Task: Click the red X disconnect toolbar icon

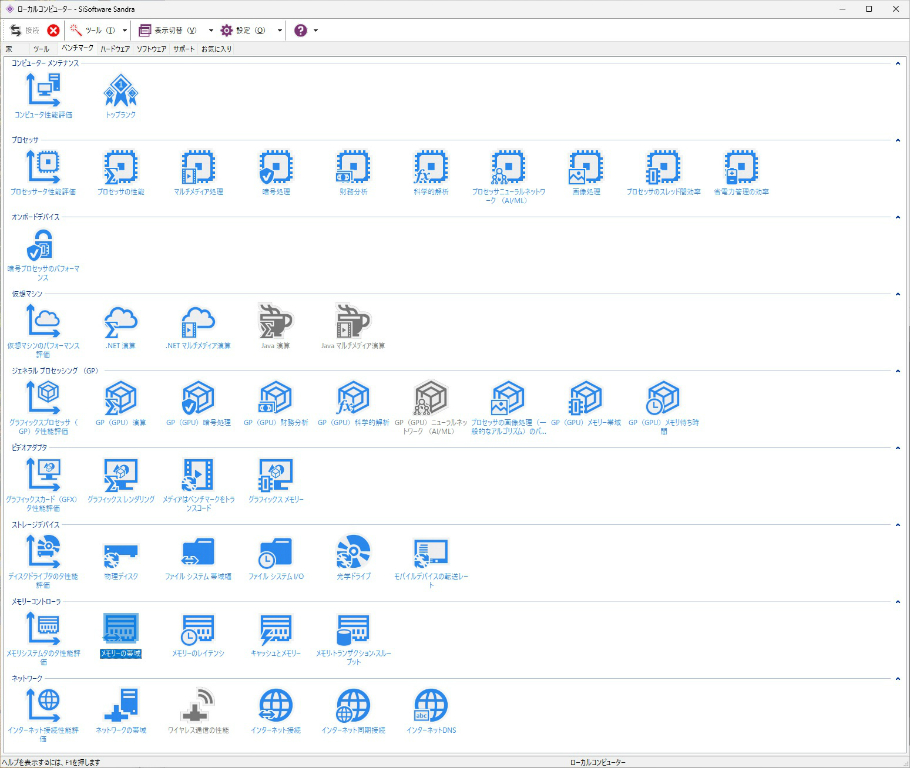Action: click(x=53, y=30)
